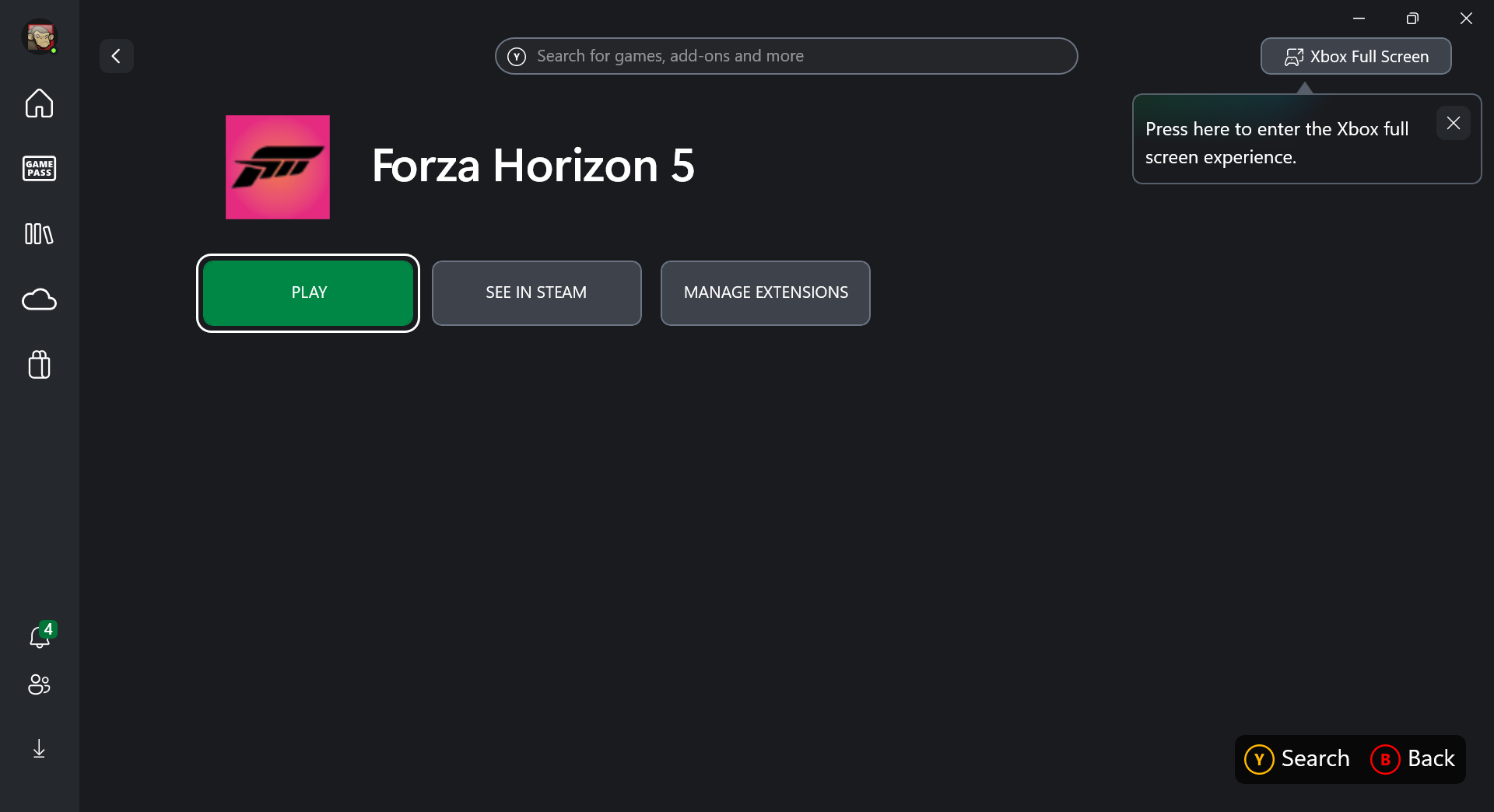Open the Game Pass section
This screenshot has height=812, width=1494.
(39, 168)
